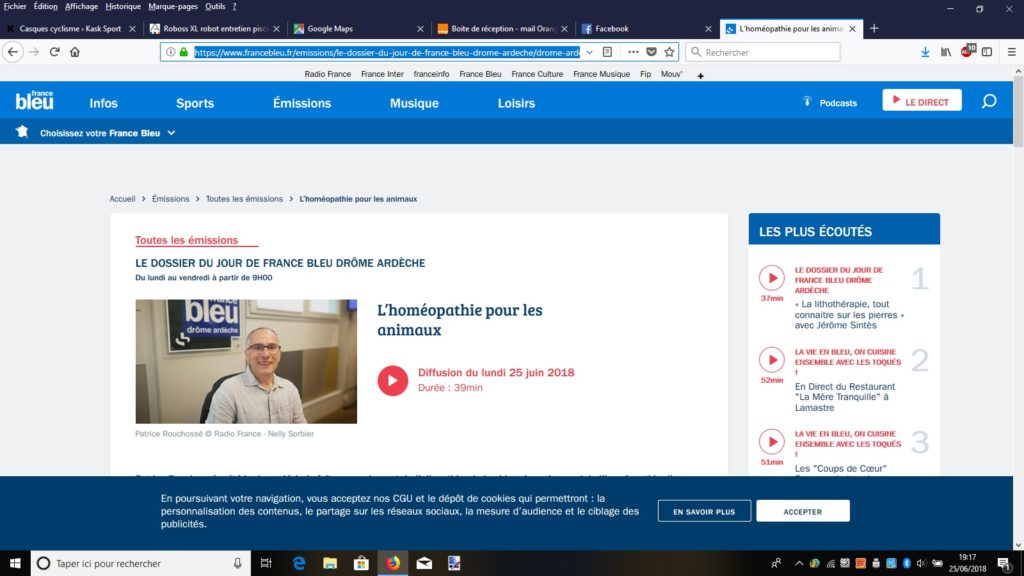1024x576 pixels.
Task: Click the France Bleu logo
Action: [x=35, y=100]
